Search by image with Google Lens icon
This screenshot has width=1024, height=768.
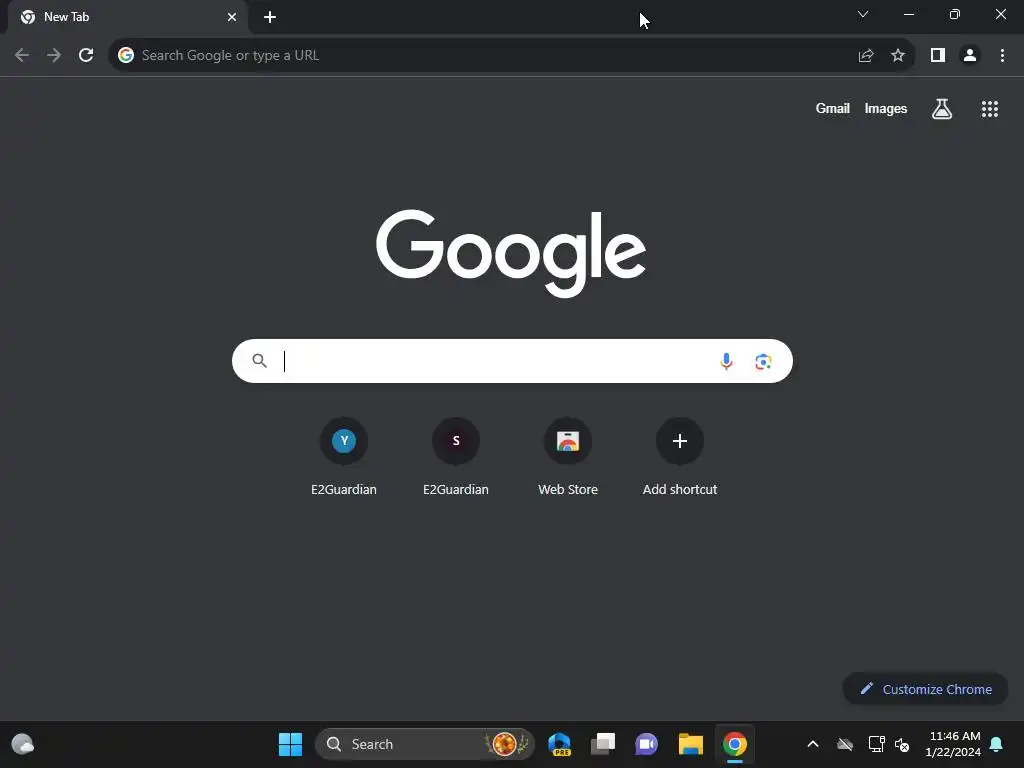pyautogui.click(x=763, y=361)
